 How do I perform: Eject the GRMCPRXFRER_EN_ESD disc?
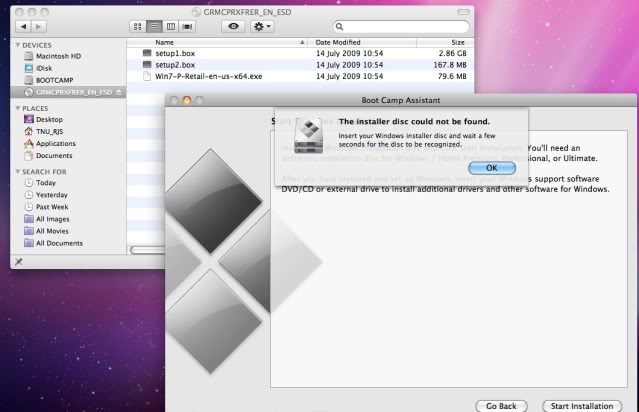119,92
